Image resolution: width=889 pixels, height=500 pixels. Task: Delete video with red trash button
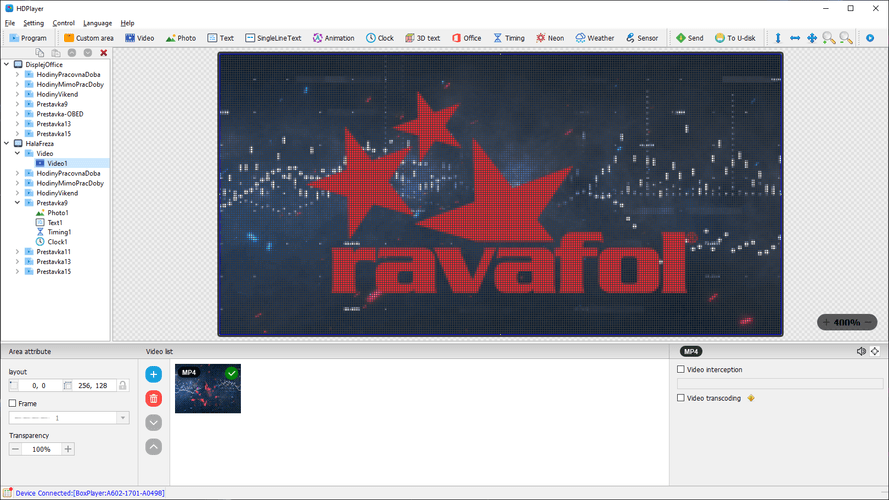[x=153, y=399]
